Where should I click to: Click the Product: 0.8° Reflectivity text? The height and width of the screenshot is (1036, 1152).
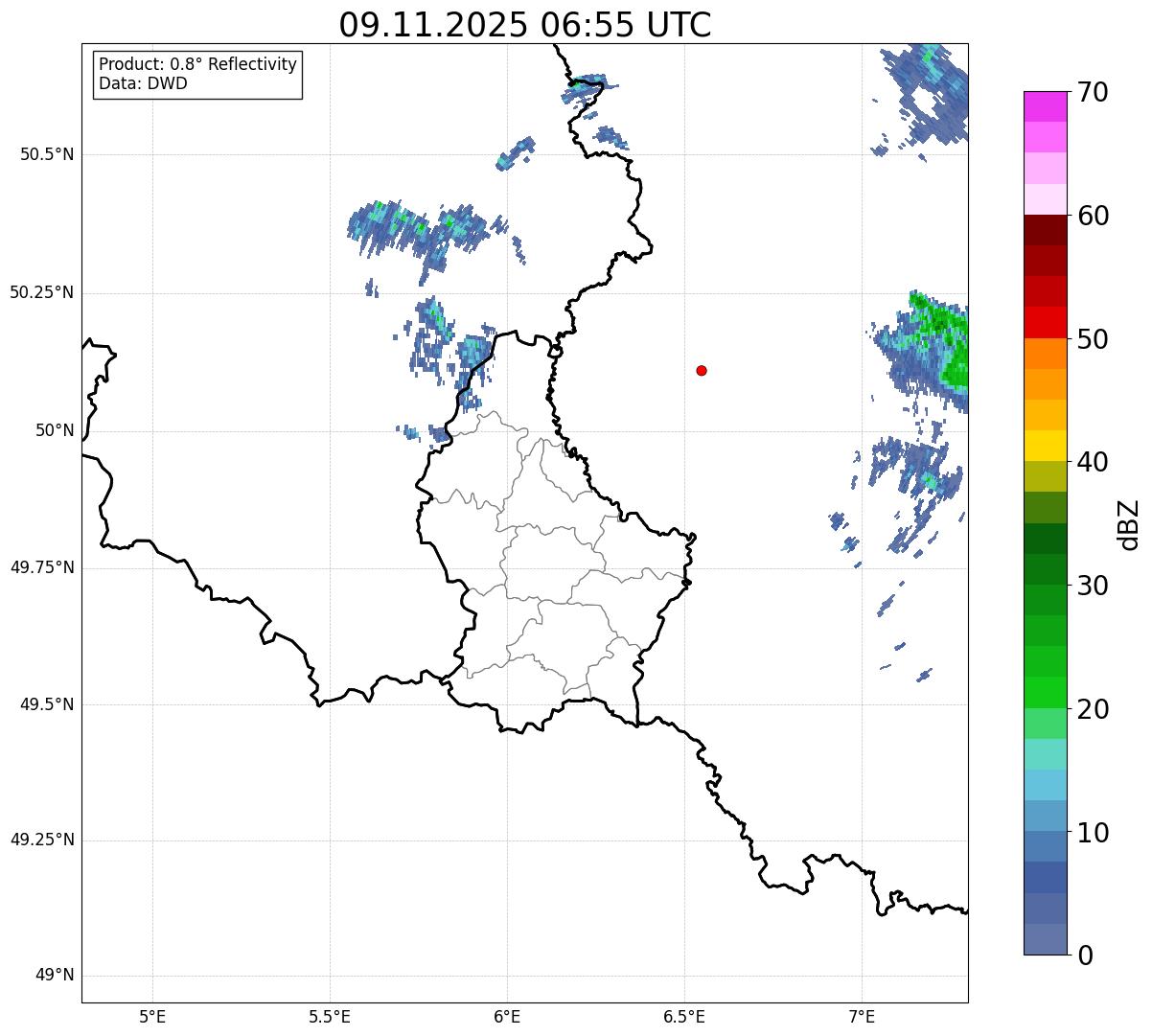(198, 64)
